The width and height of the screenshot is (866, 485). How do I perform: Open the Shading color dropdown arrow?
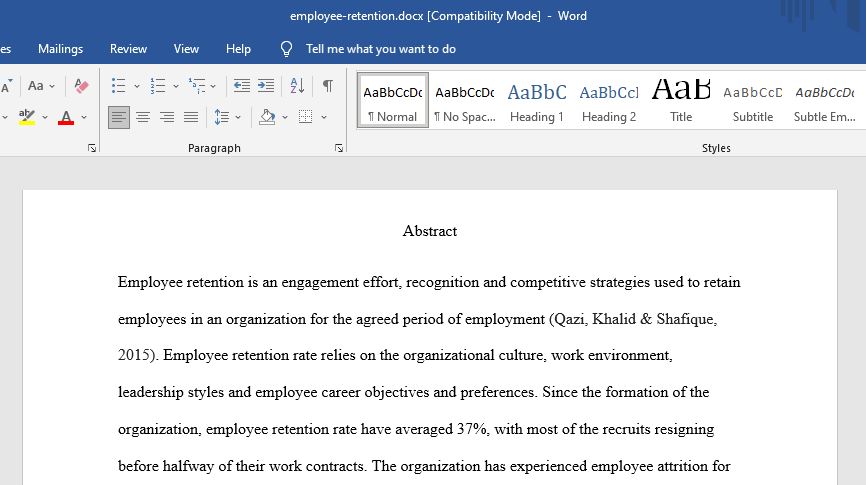click(x=285, y=117)
